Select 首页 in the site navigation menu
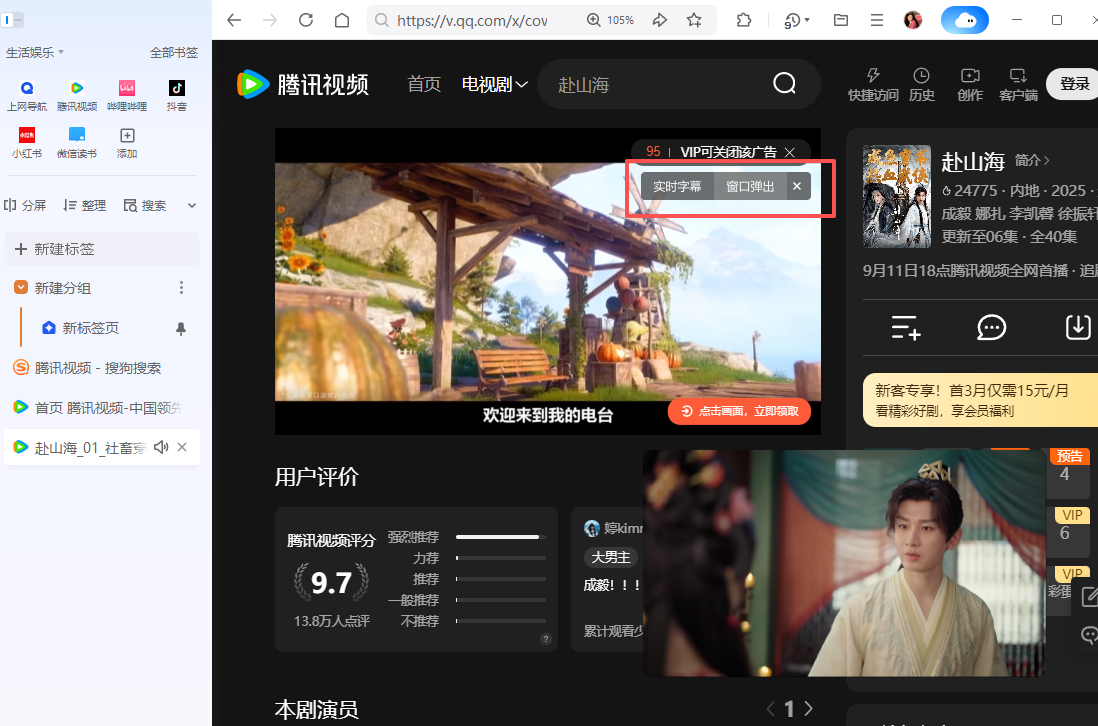Viewport: 1098px width, 726px height. point(423,84)
